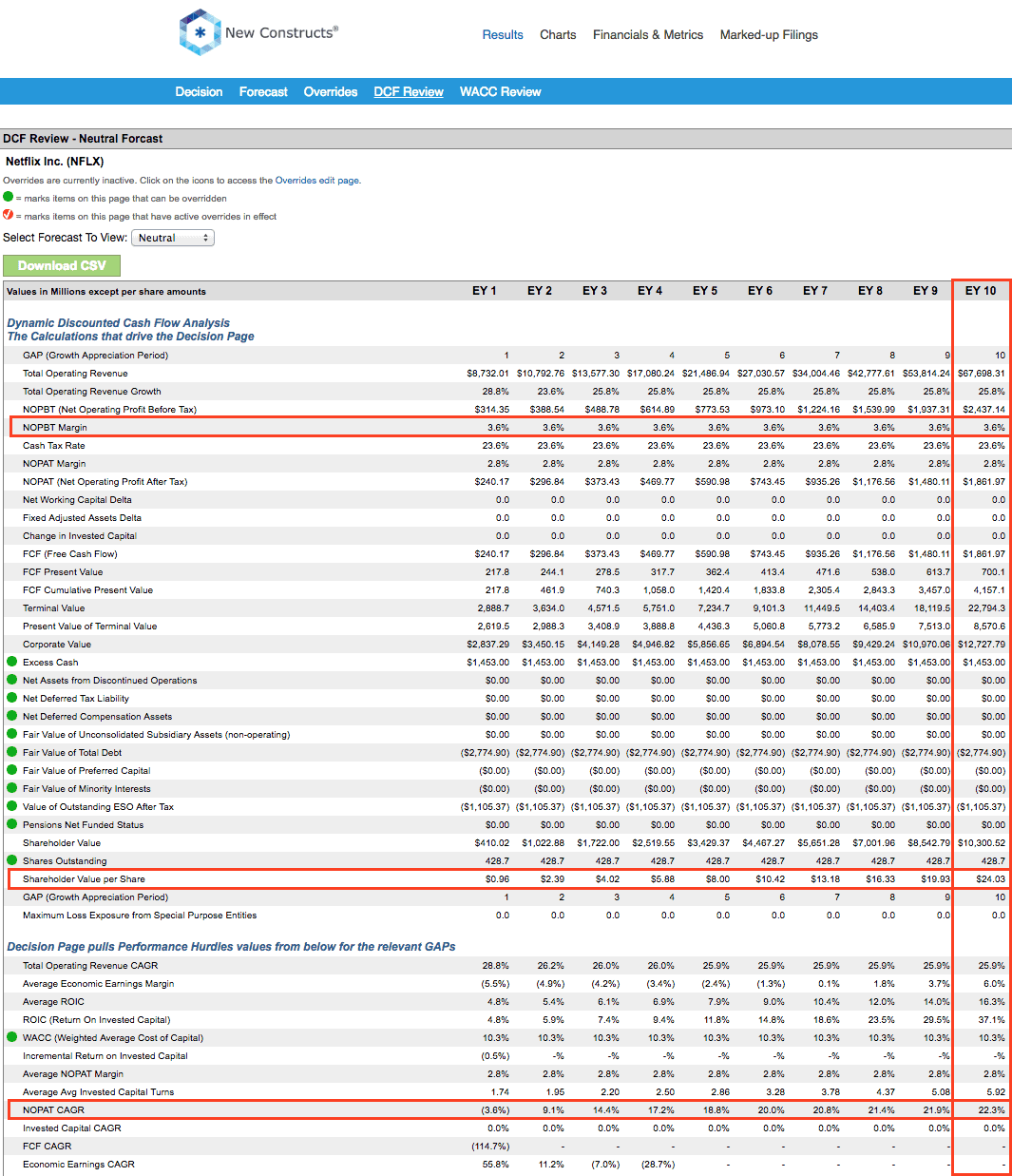The width and height of the screenshot is (1012, 1176).
Task: Click the 22.3% NOPAT CAGR value
Action: 992,1110
